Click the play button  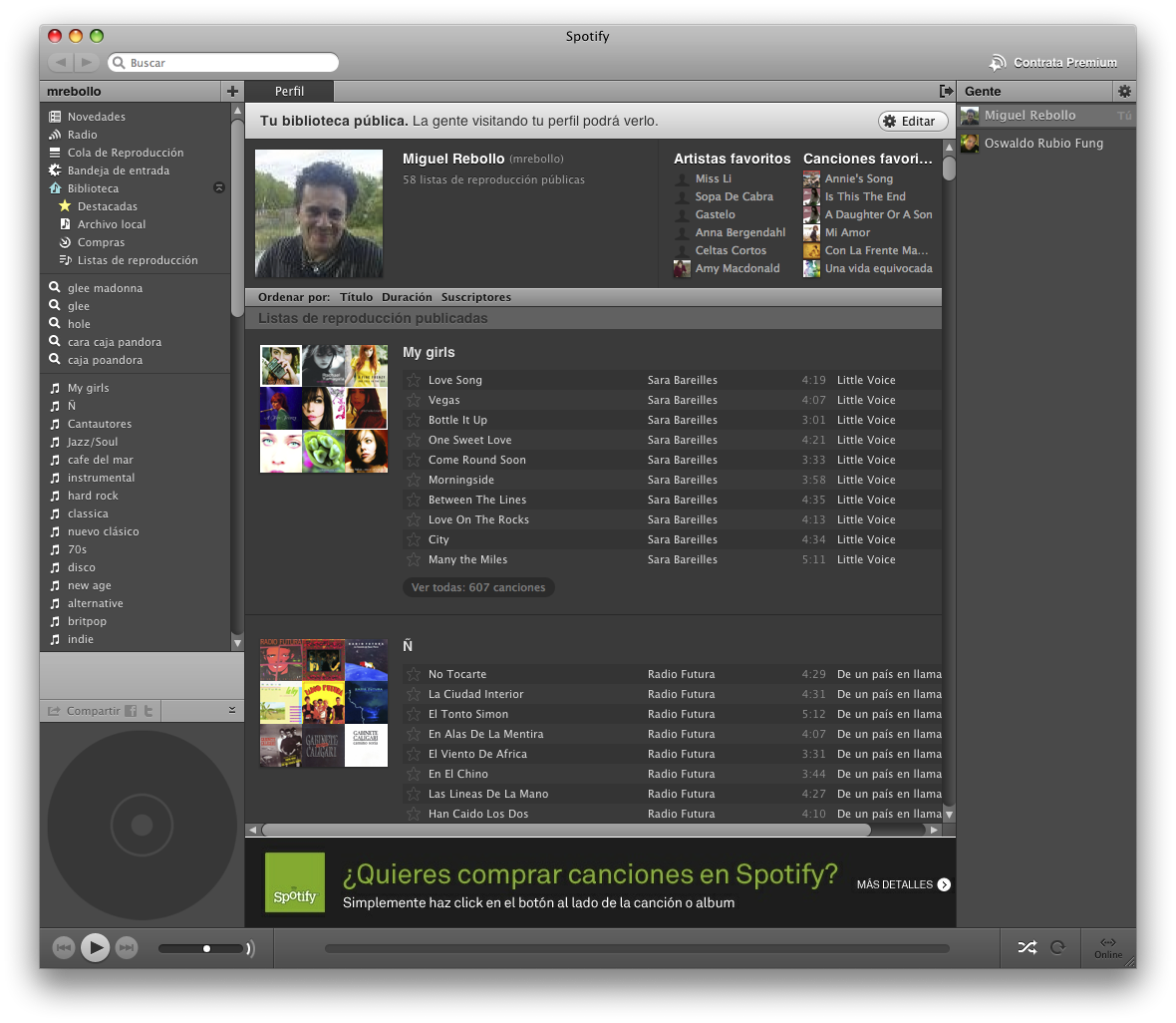(96, 948)
